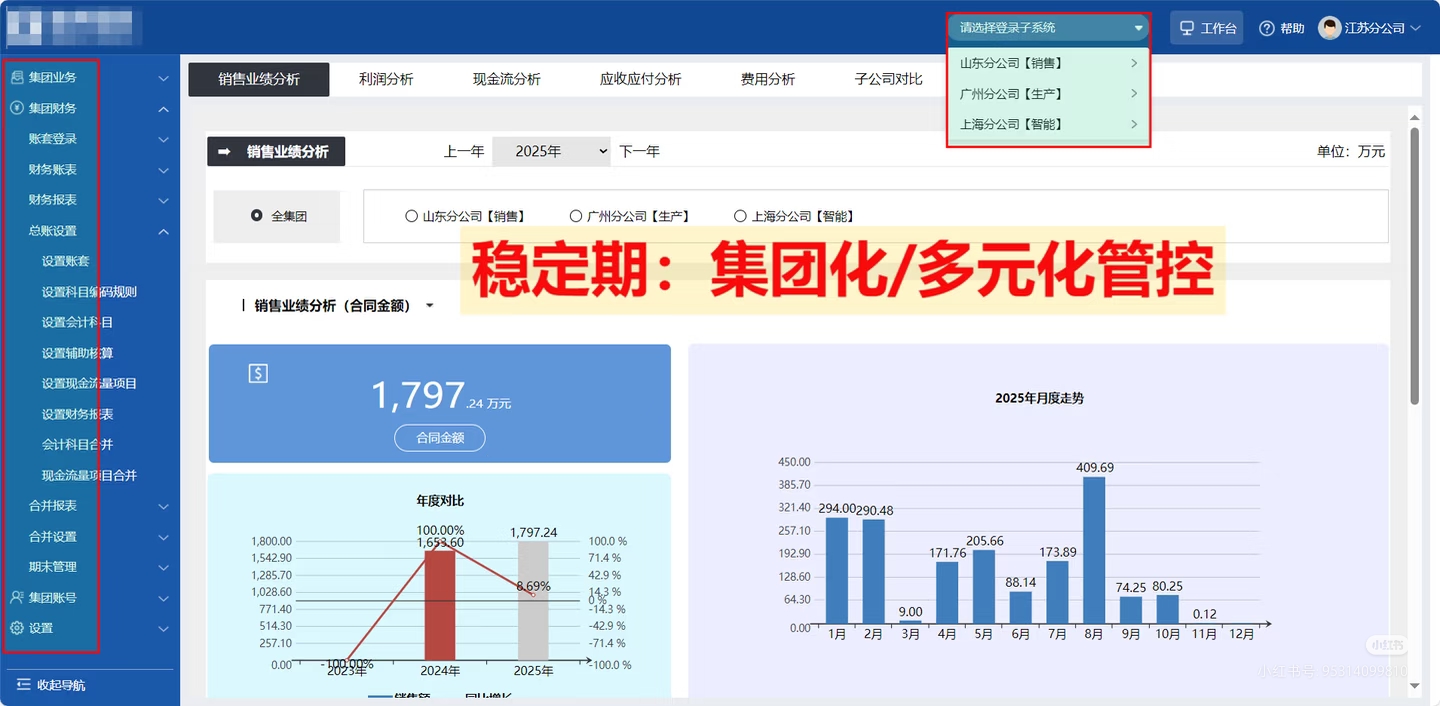Click the 2025年 gray bar in 年度对比

tap(533, 601)
